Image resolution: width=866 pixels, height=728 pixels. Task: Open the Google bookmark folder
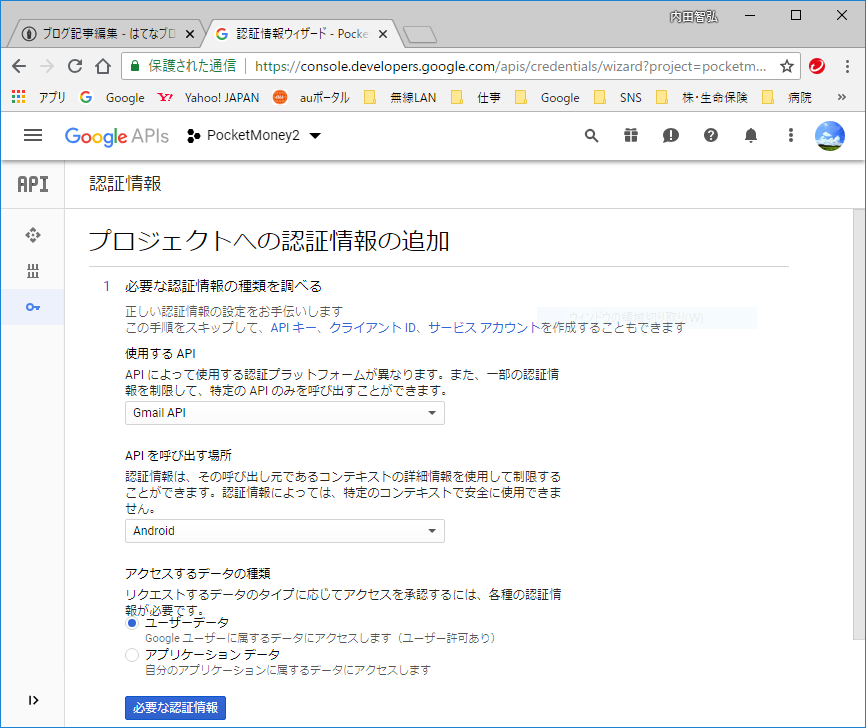click(x=547, y=98)
